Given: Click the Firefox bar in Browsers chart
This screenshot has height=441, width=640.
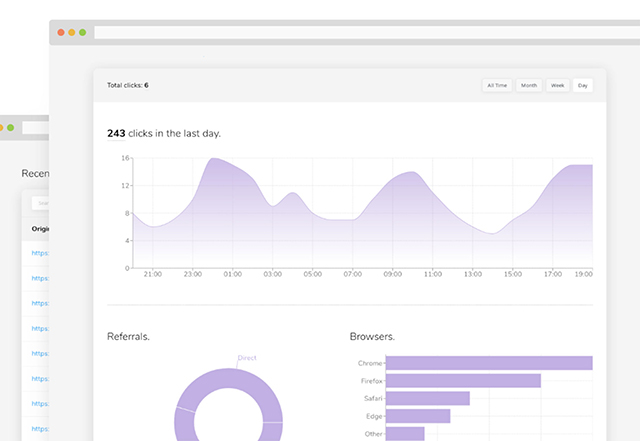Looking at the screenshot, I should (462, 381).
